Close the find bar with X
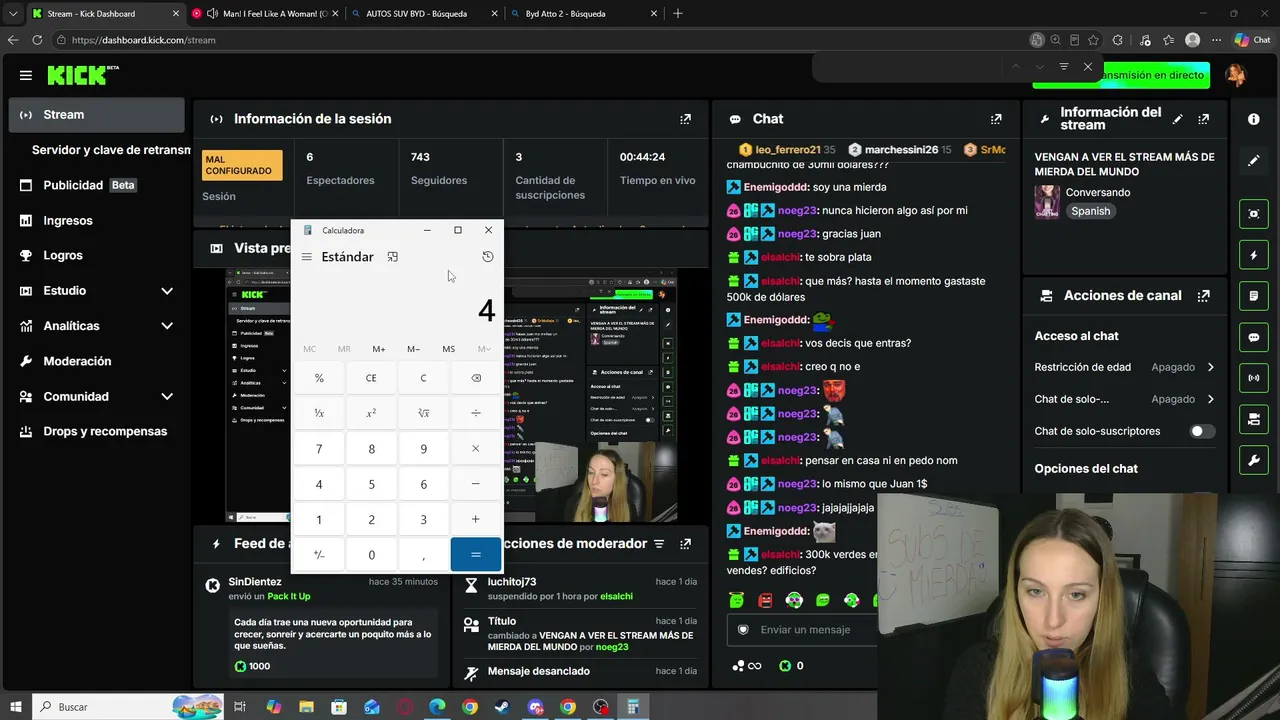 point(1088,67)
